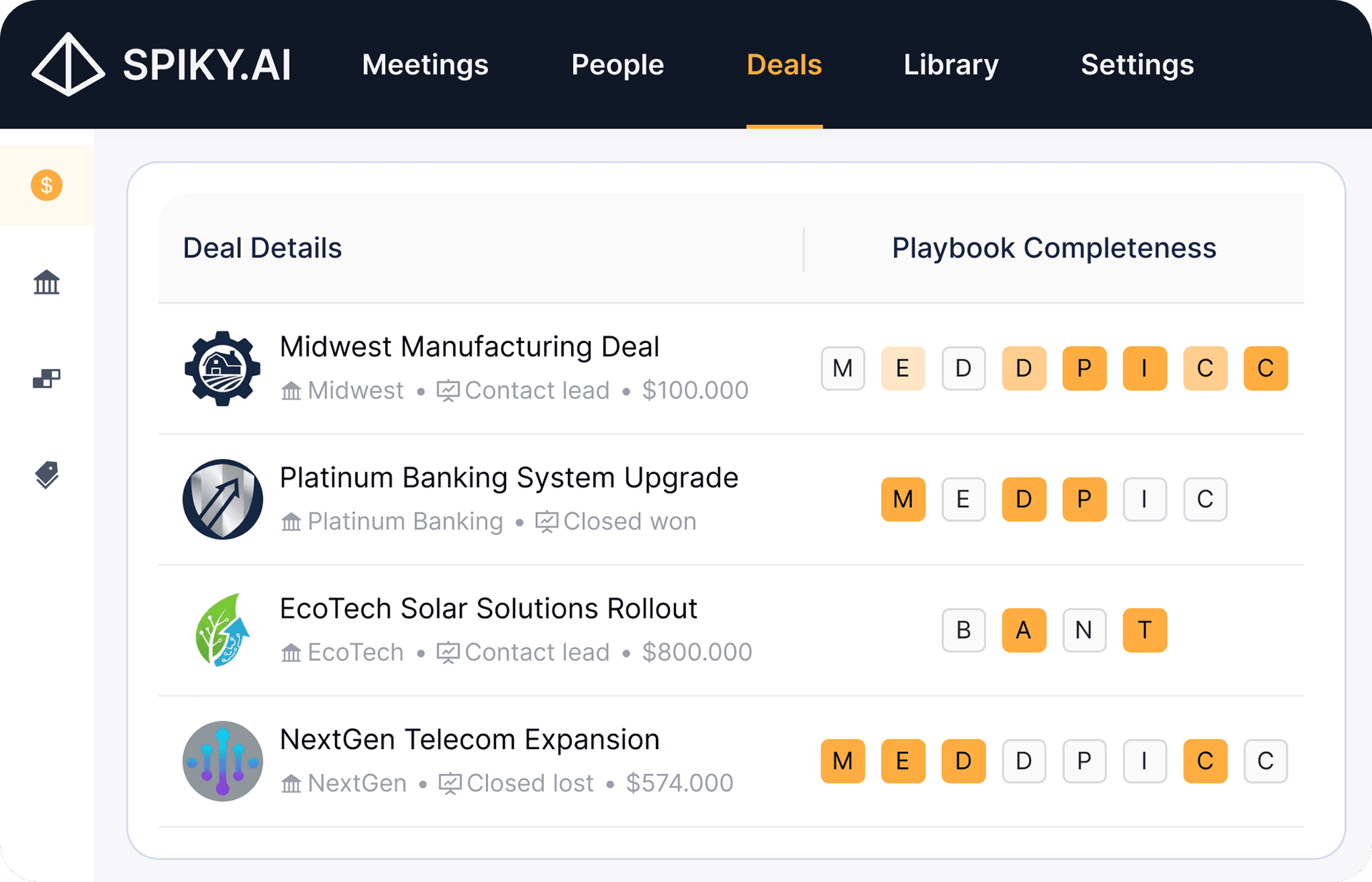This screenshot has width=1372, height=882.
Task: Open "Platinum Banking System Upgrade"
Action: tap(509, 477)
